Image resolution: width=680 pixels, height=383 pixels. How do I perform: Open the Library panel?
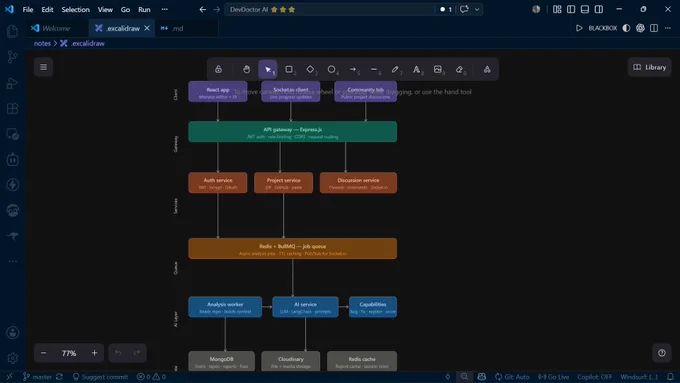click(x=649, y=67)
